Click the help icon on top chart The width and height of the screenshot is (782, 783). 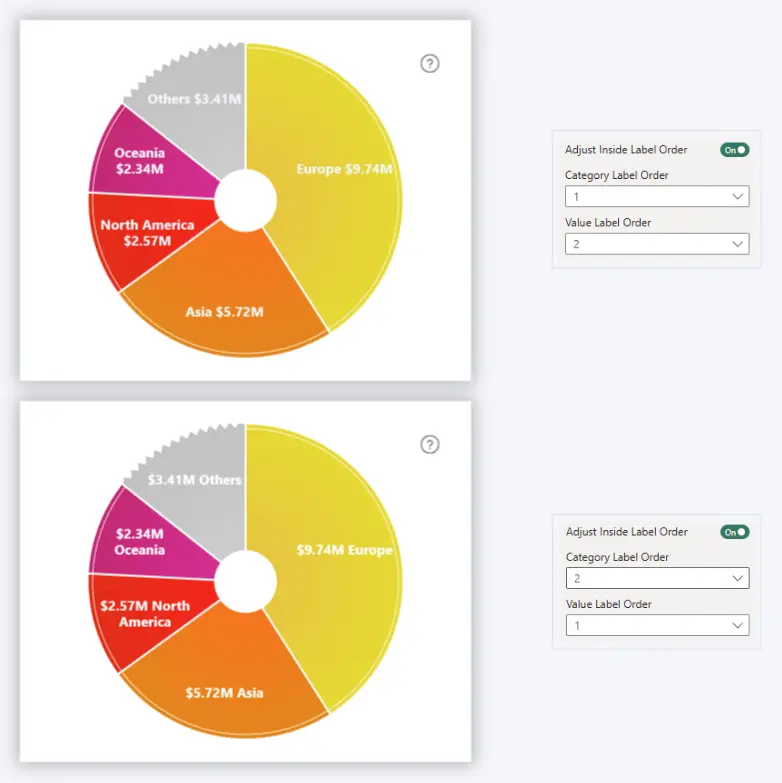tap(430, 64)
